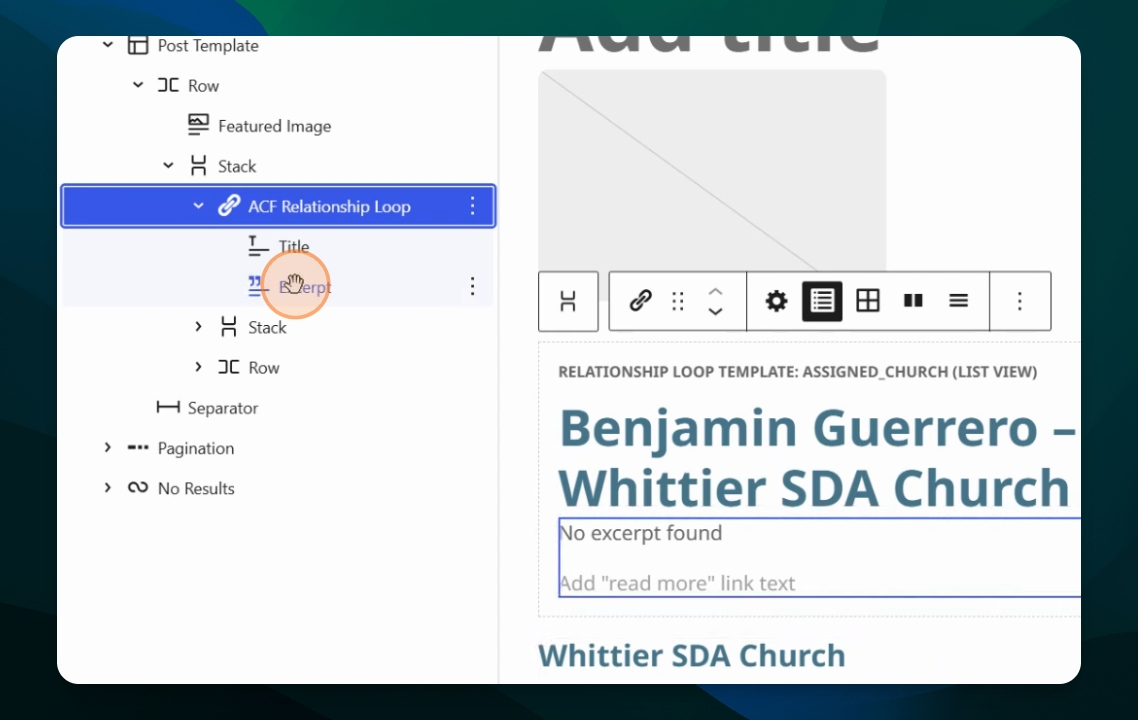Click the collapsed Row block icon

[x=229, y=367]
